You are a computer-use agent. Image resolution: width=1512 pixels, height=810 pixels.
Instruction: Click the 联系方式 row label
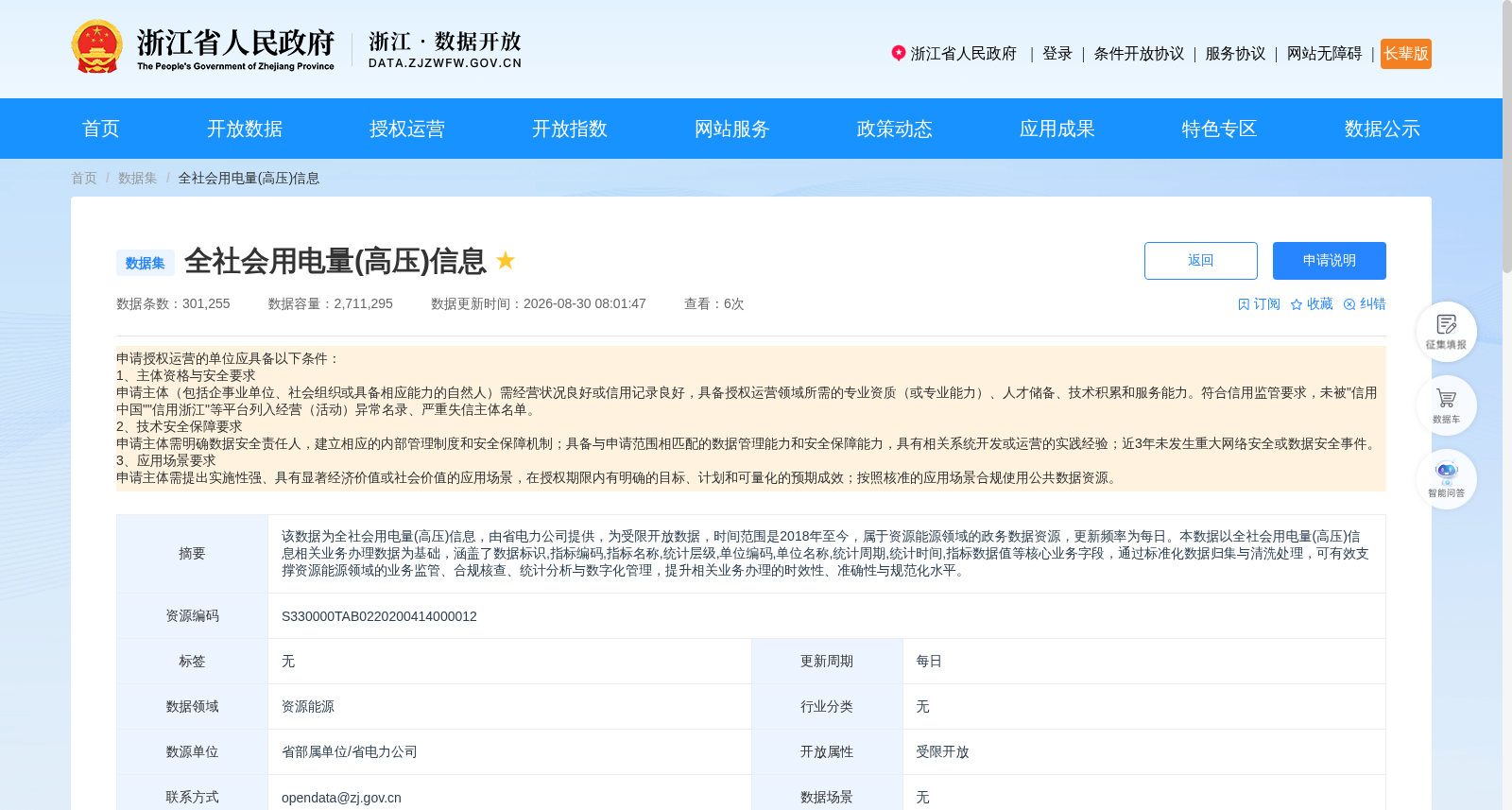(x=192, y=798)
